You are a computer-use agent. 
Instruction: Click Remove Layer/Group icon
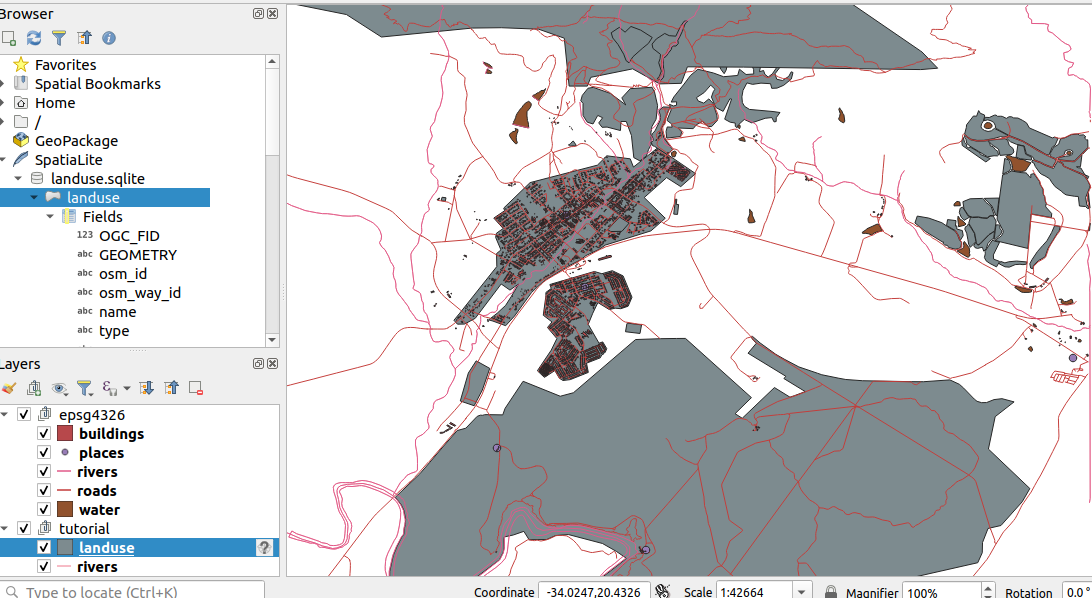coord(196,388)
